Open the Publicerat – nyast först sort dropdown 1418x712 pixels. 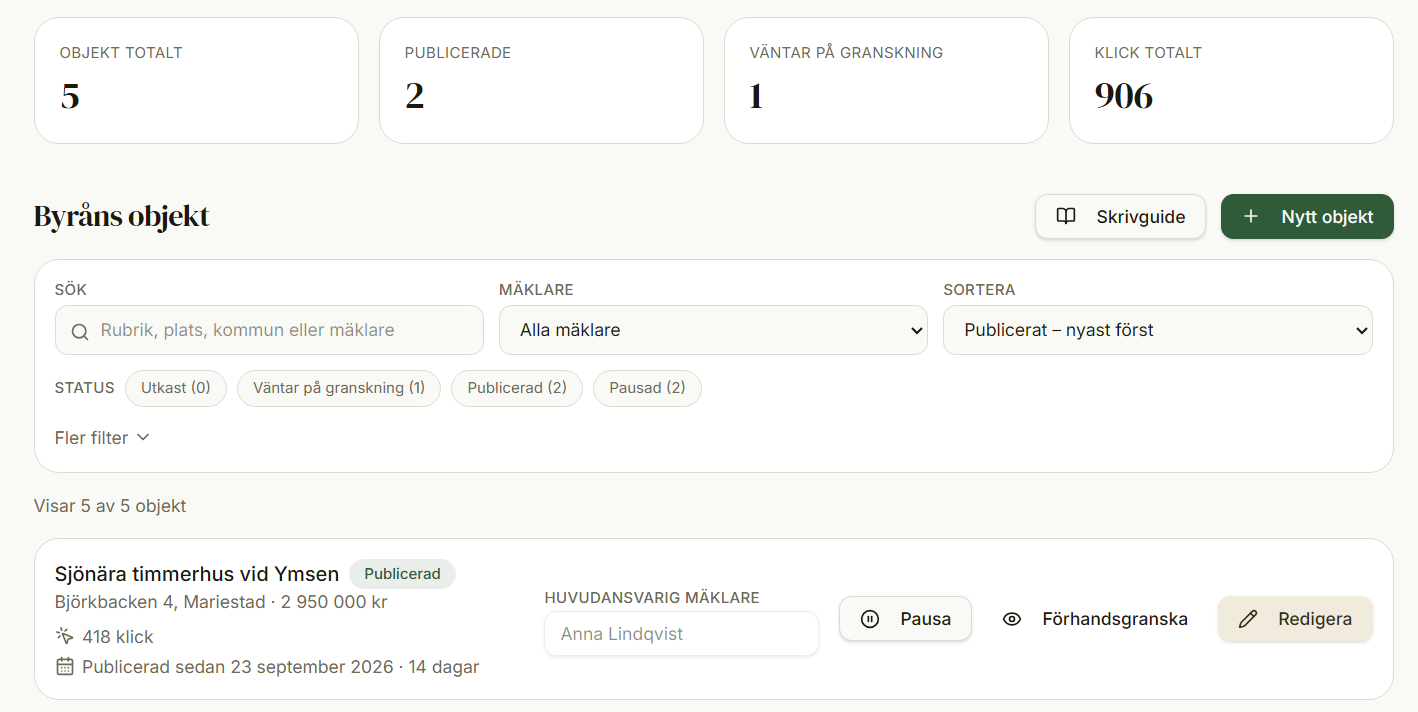1158,330
